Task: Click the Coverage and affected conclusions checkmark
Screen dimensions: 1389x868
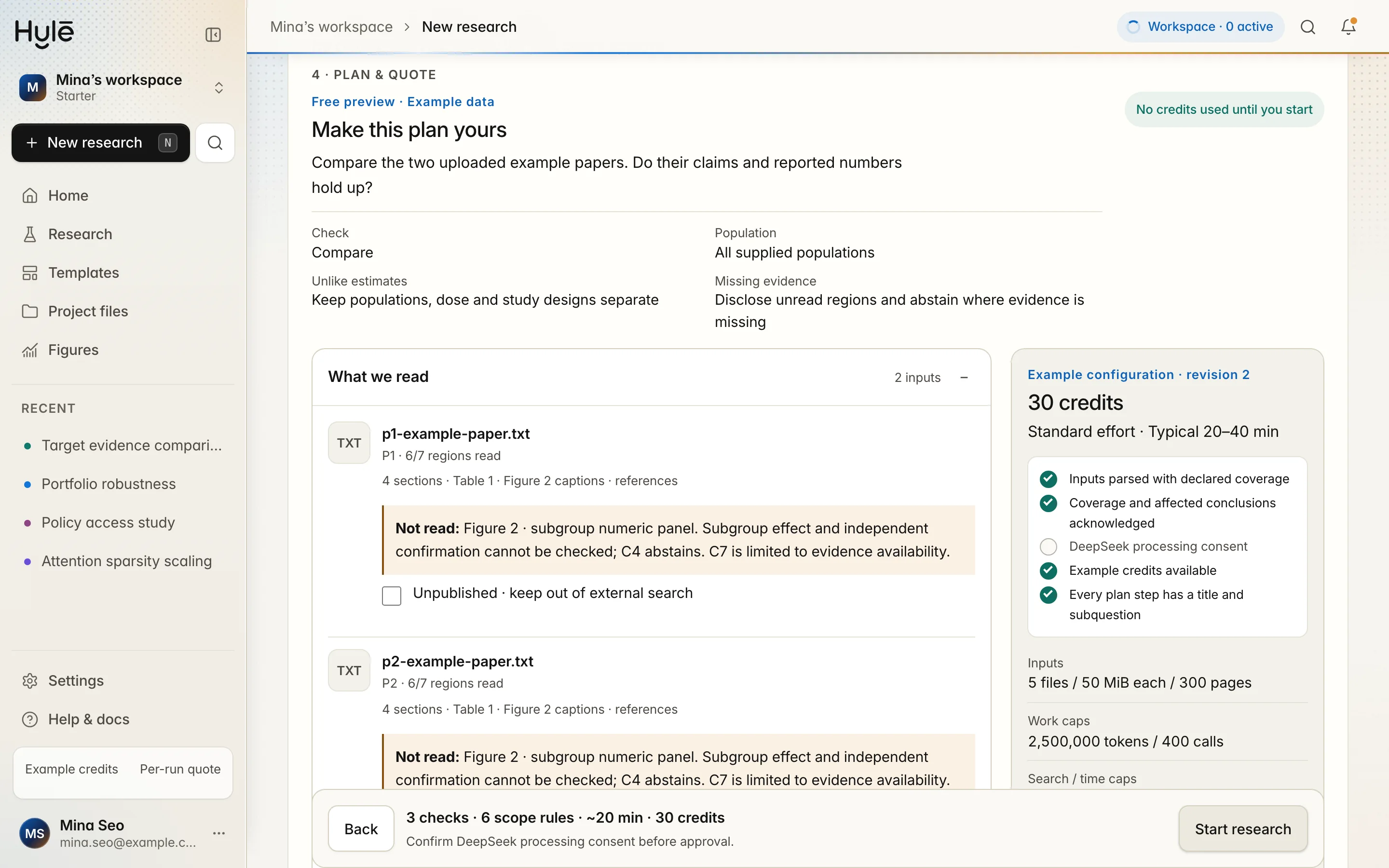Action: pyautogui.click(x=1049, y=503)
